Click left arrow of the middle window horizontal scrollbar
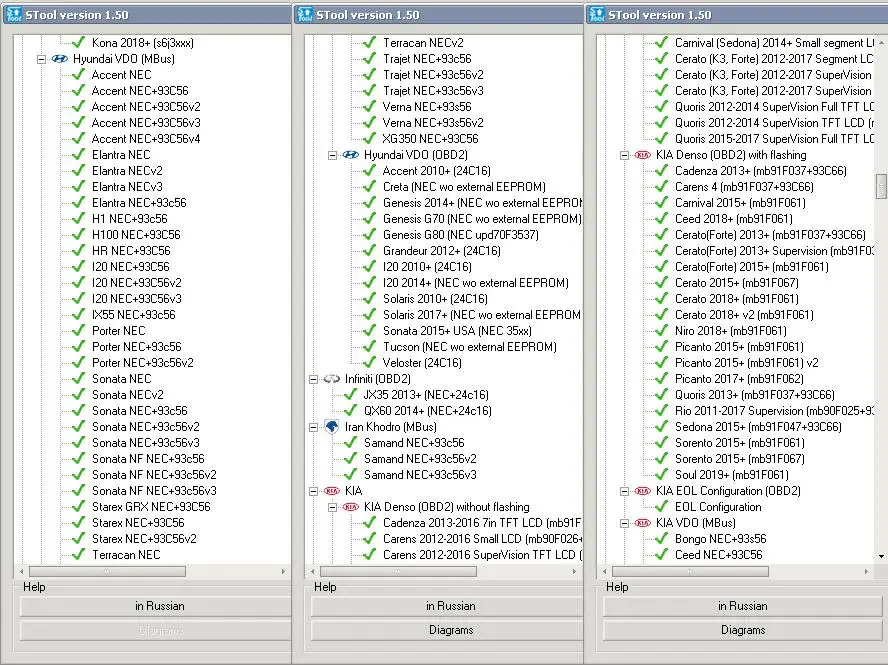 [x=313, y=572]
